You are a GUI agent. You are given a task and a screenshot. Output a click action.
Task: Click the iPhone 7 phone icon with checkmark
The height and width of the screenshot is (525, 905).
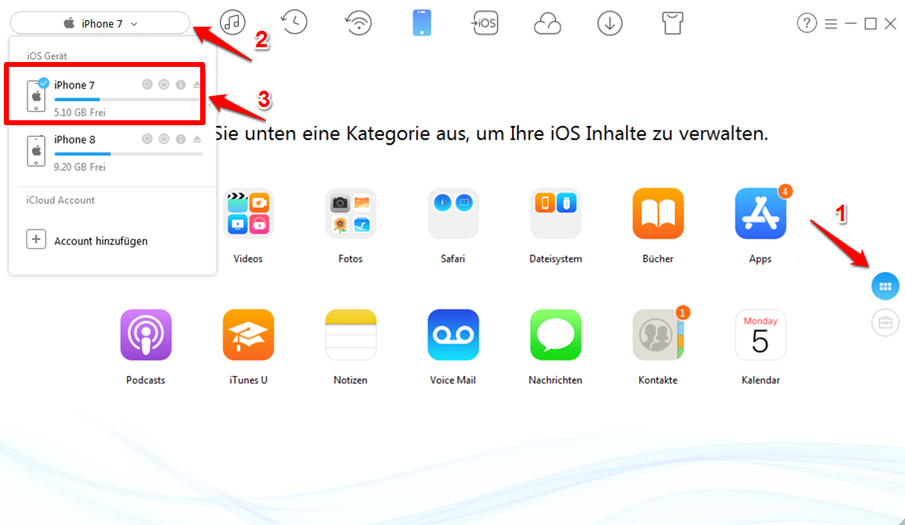pos(36,95)
